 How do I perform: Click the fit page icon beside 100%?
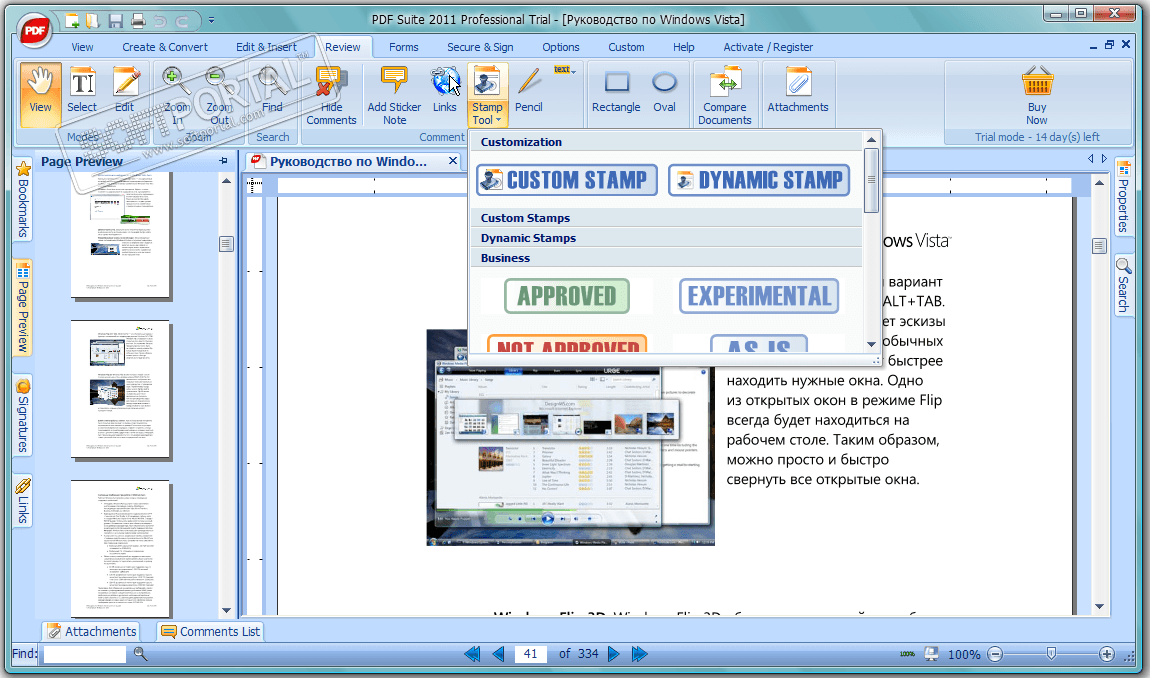(931, 653)
